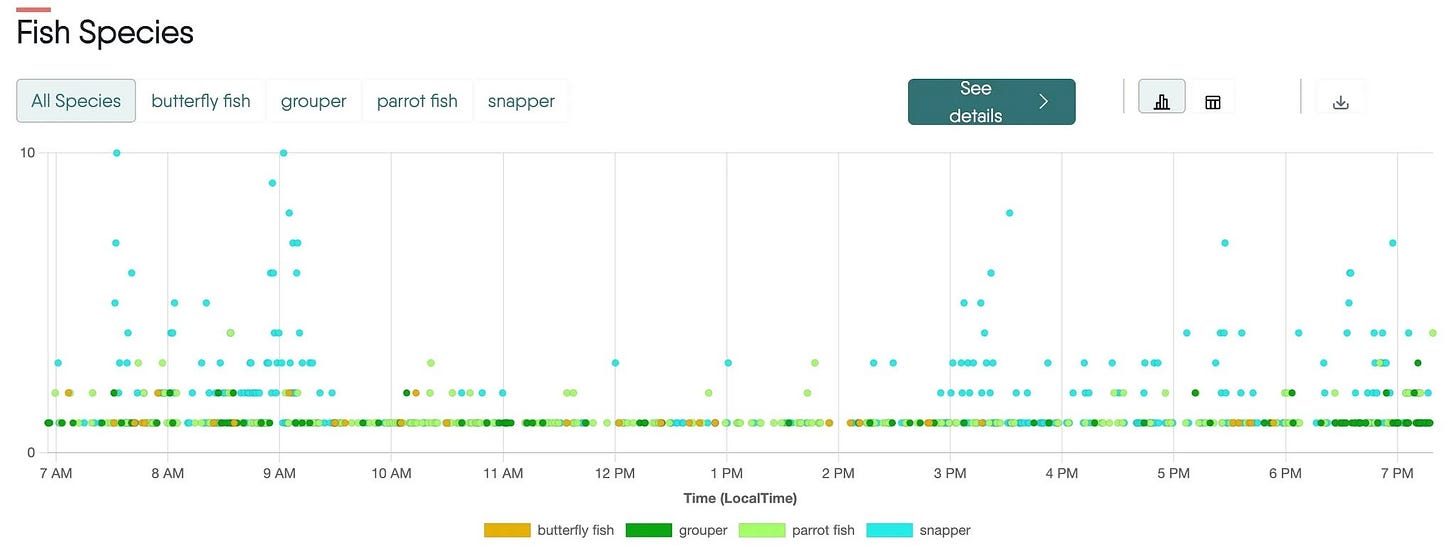Screen dimensions: 1456x558
Task: Click the 12 PM time axis label
Action: pos(615,471)
